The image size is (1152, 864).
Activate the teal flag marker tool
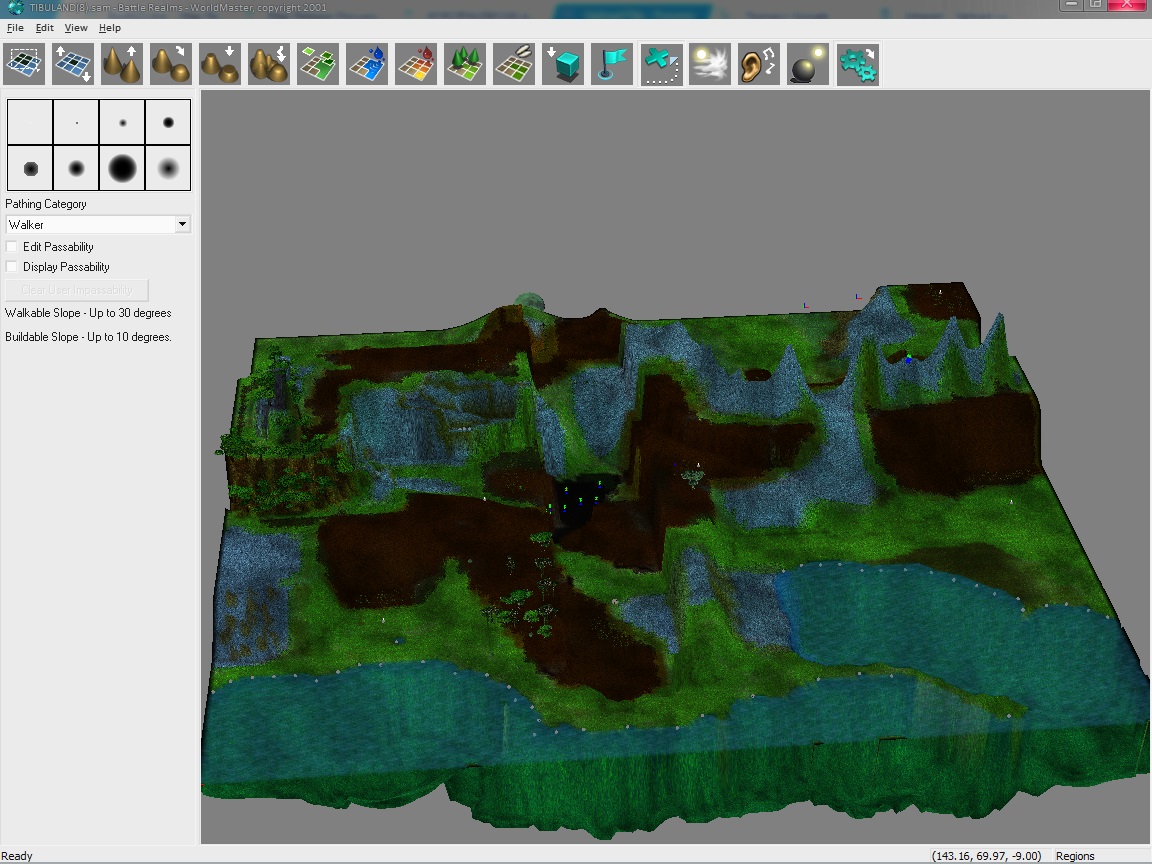(x=612, y=64)
